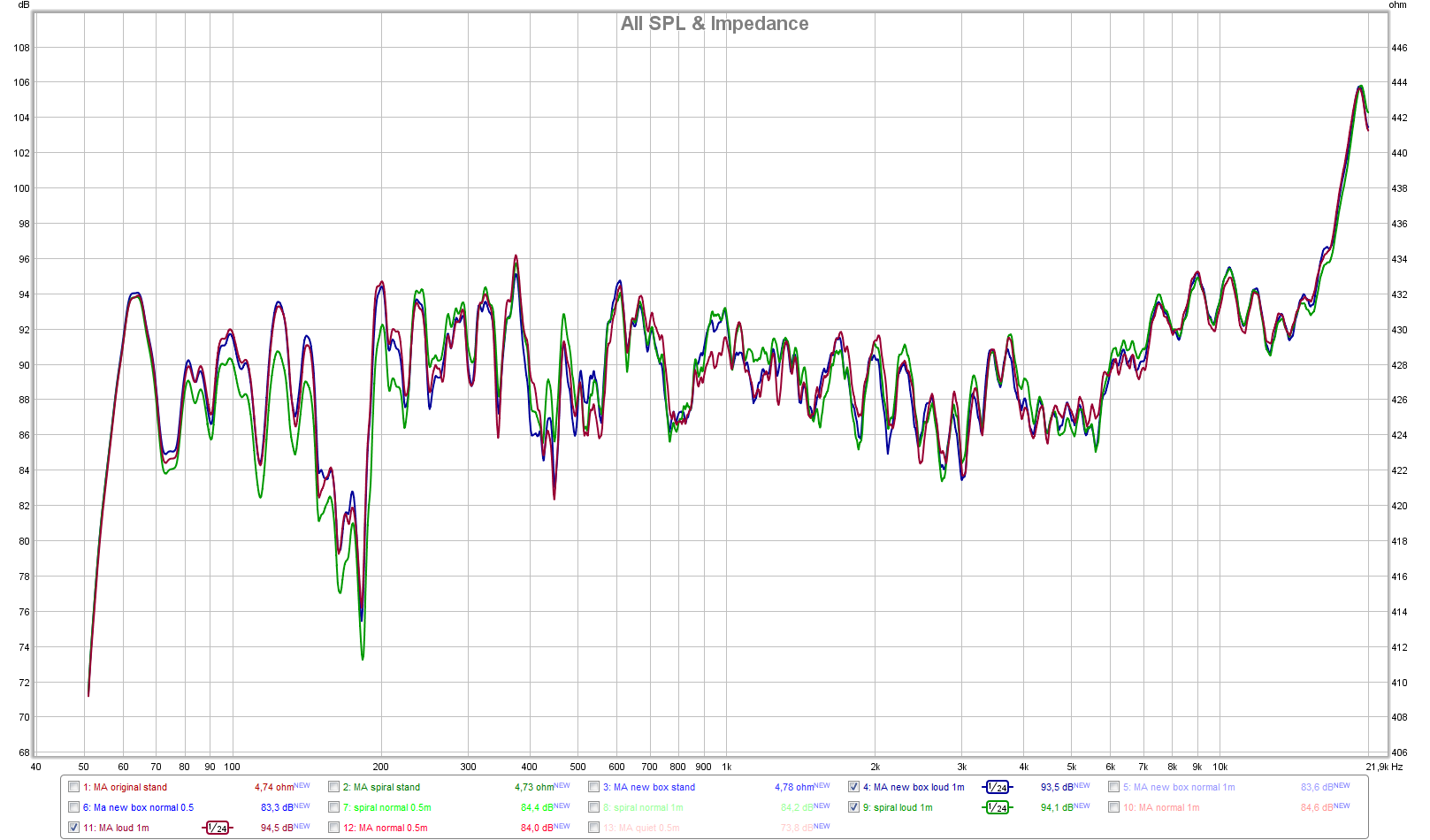
Task: Tick the '5: MA new box normal 1m' checkbox
Action: pyautogui.click(x=1114, y=787)
